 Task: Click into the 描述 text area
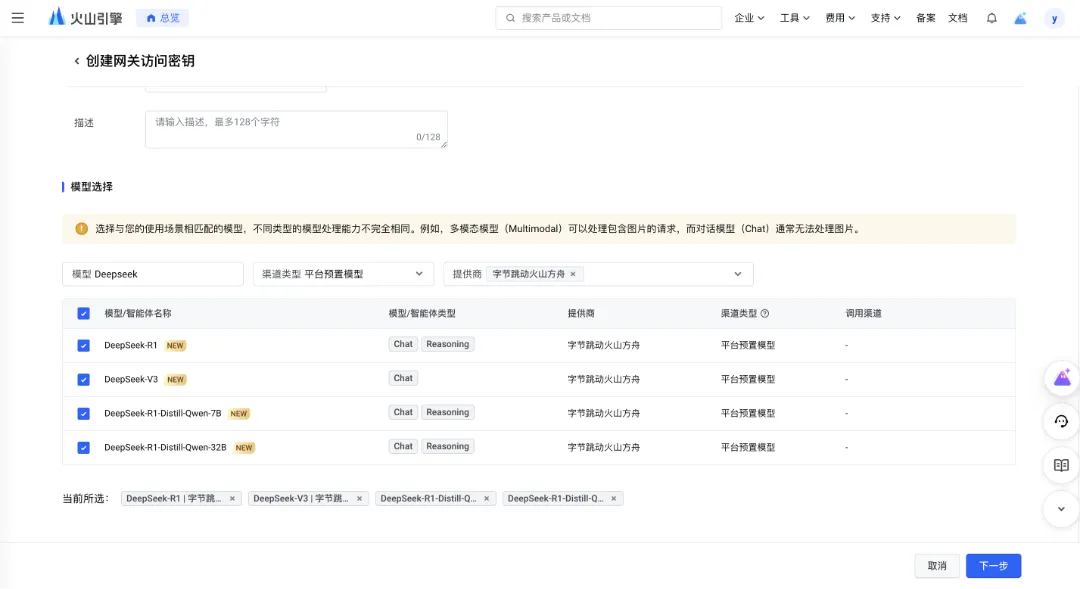point(296,130)
